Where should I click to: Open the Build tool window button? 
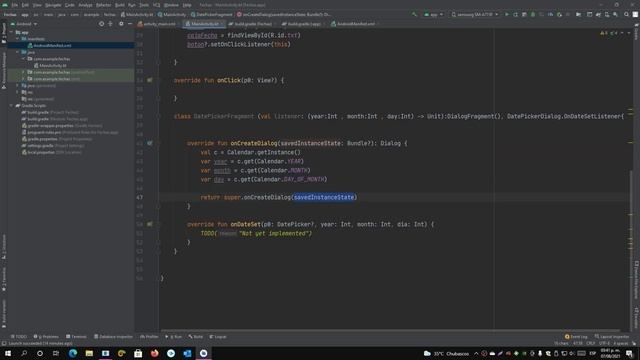[196, 337]
